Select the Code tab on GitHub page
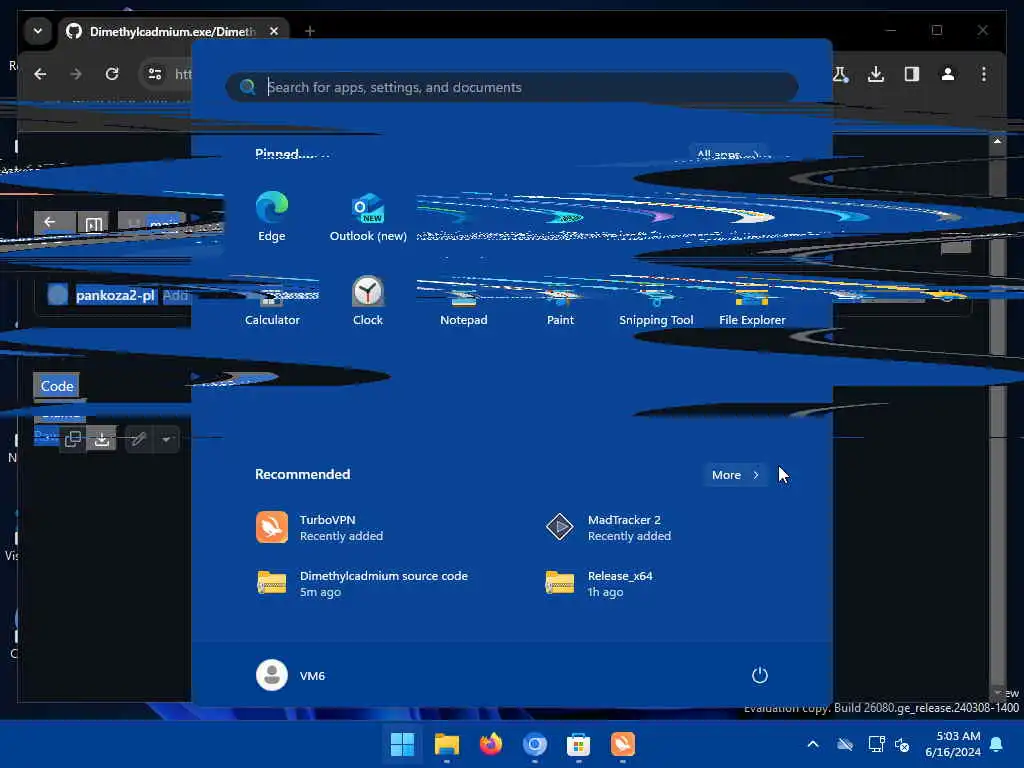The image size is (1024, 768). pyautogui.click(x=57, y=386)
